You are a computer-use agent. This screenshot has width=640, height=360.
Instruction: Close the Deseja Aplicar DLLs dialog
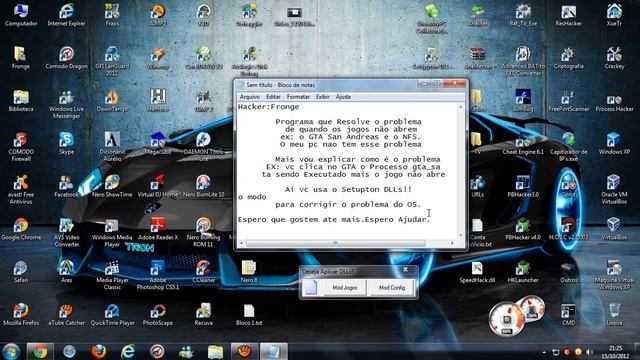[405, 269]
